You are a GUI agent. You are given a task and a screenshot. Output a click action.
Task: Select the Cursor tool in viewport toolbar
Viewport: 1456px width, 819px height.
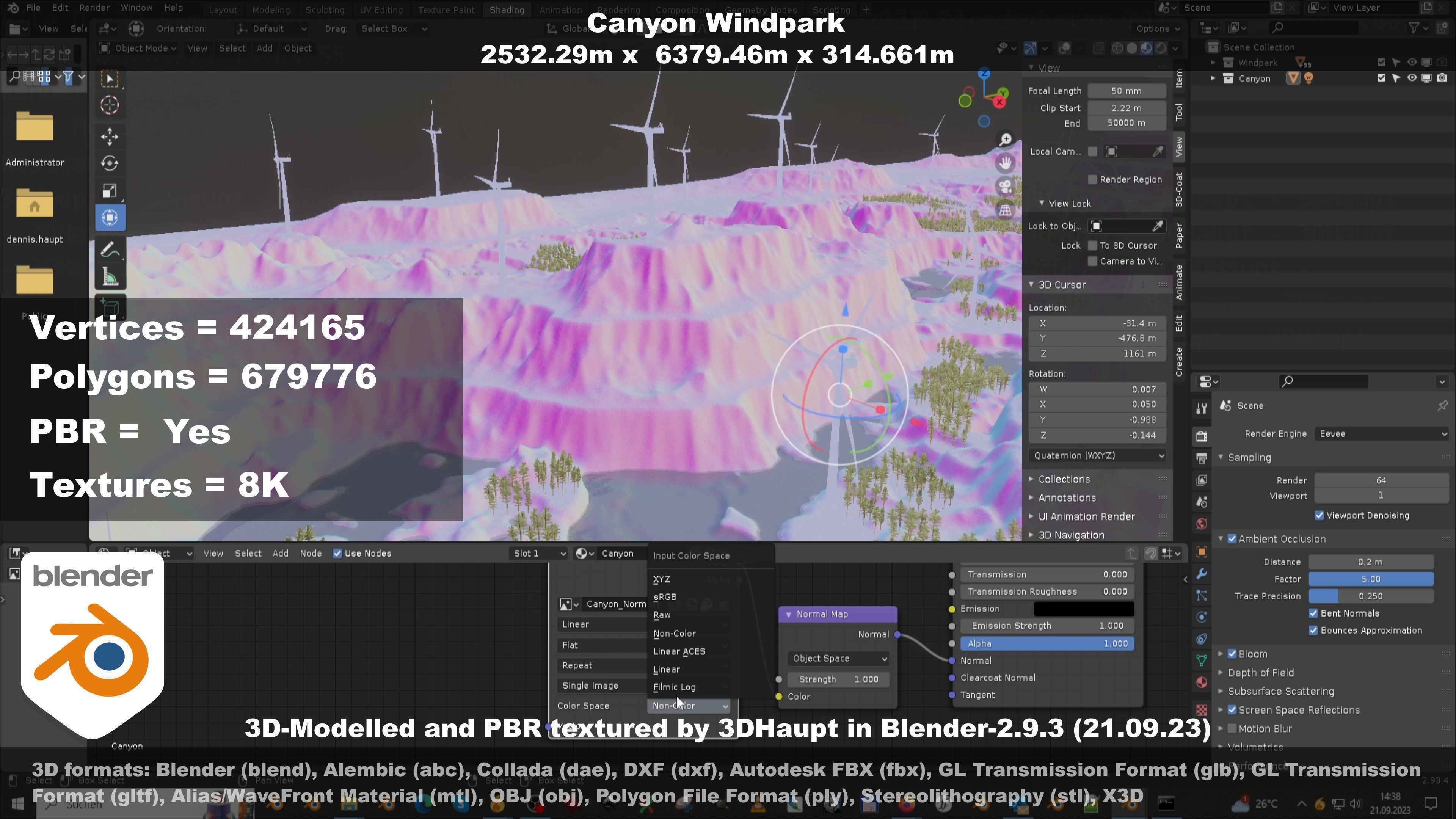pos(110,105)
